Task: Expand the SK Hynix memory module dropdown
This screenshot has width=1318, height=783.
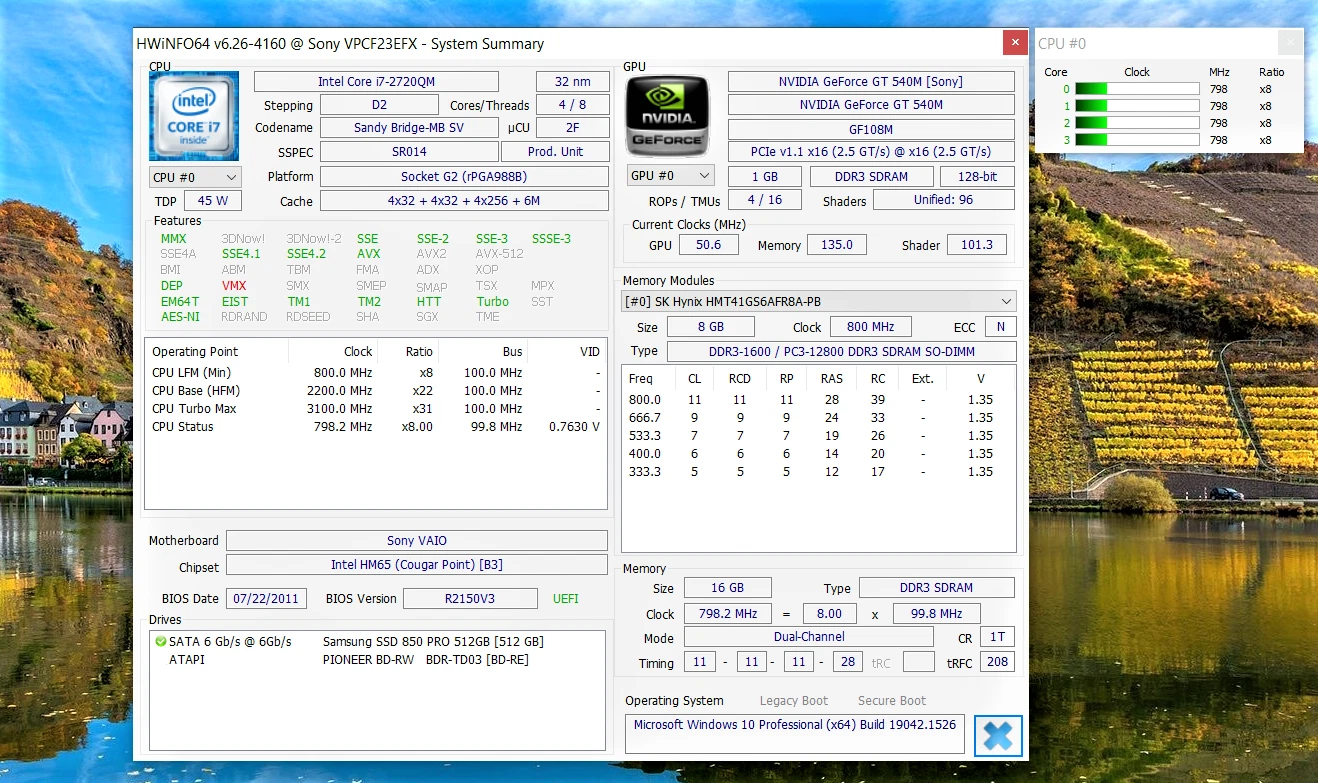Action: coord(819,301)
